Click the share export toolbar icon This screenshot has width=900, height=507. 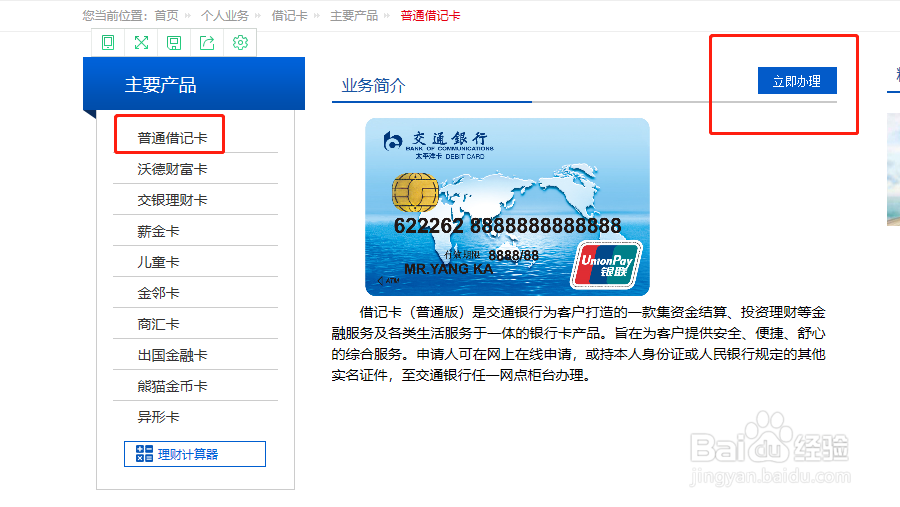(x=207, y=42)
